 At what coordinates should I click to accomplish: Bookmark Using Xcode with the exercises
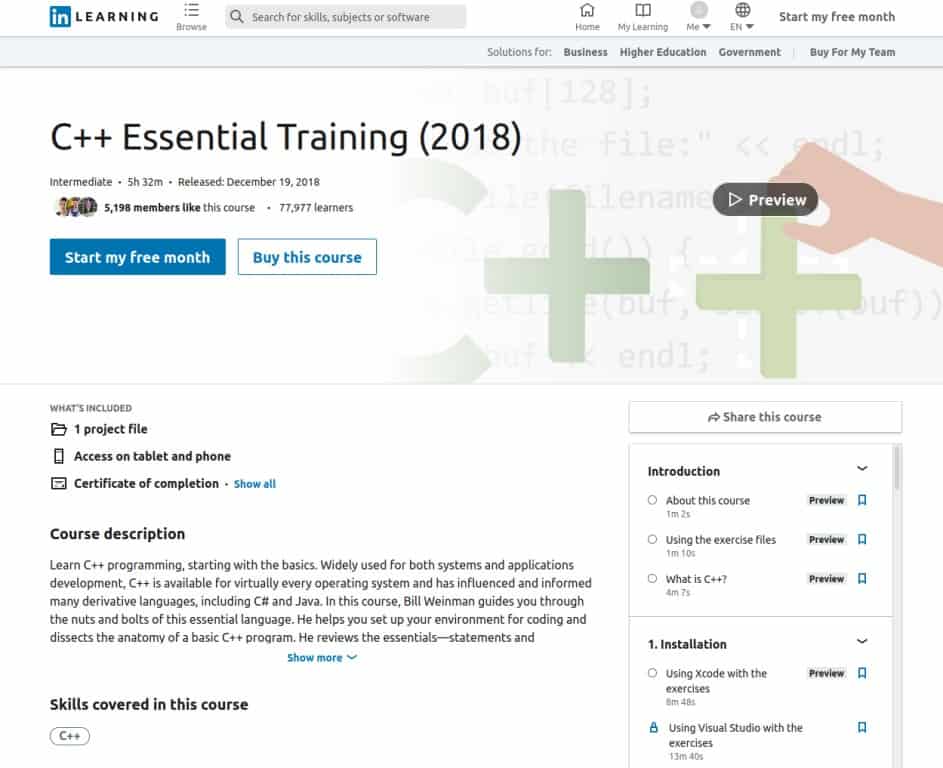coord(862,673)
